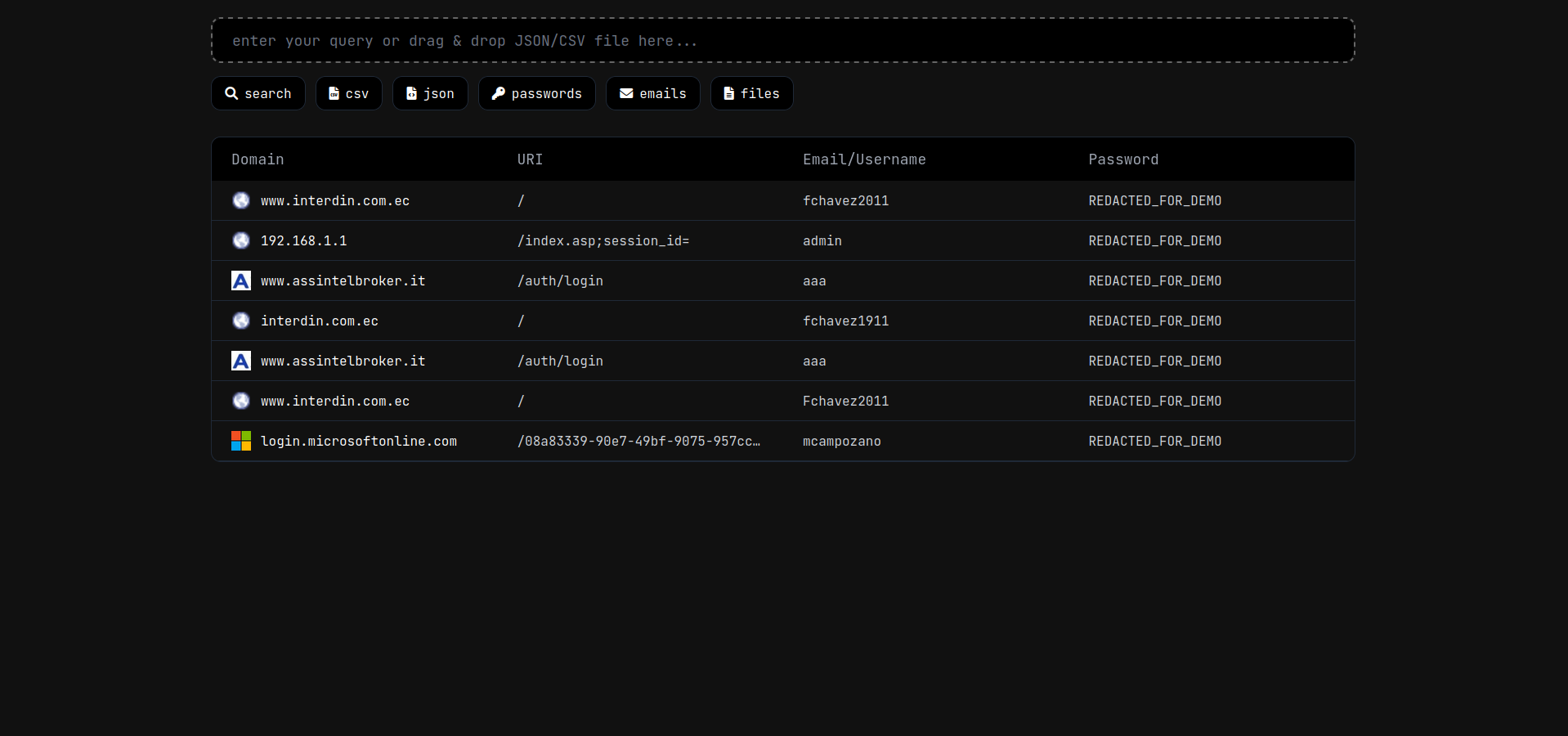Select username Fchavez2011 with capital F
This screenshot has height=736, width=1568.
coord(845,401)
